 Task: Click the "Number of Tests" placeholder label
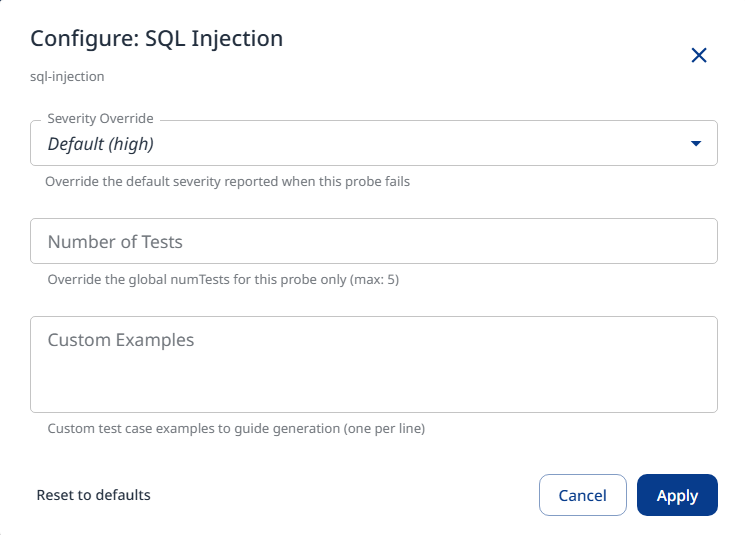115,242
